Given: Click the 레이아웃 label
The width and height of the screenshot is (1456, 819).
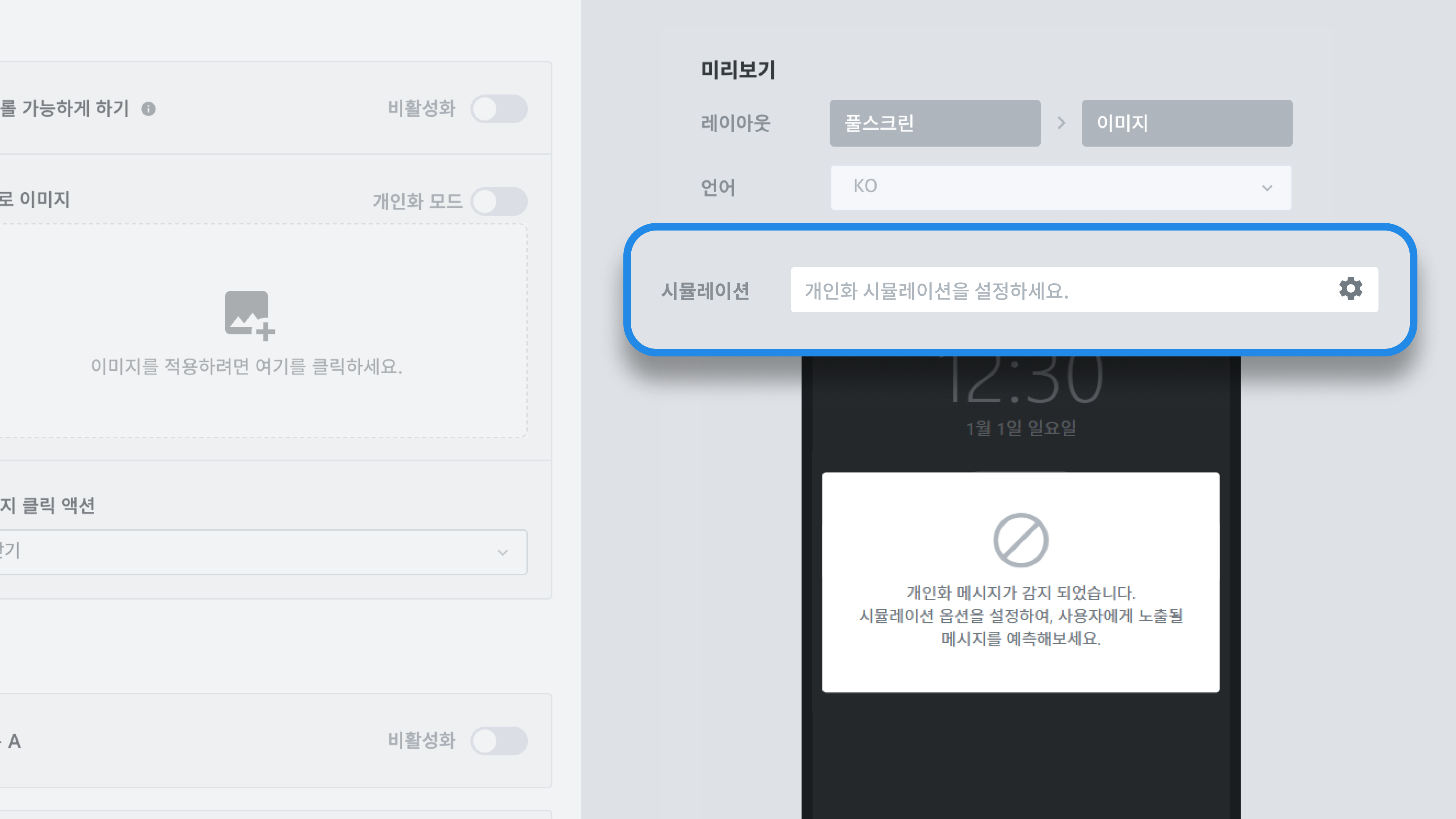Looking at the screenshot, I should tap(735, 122).
